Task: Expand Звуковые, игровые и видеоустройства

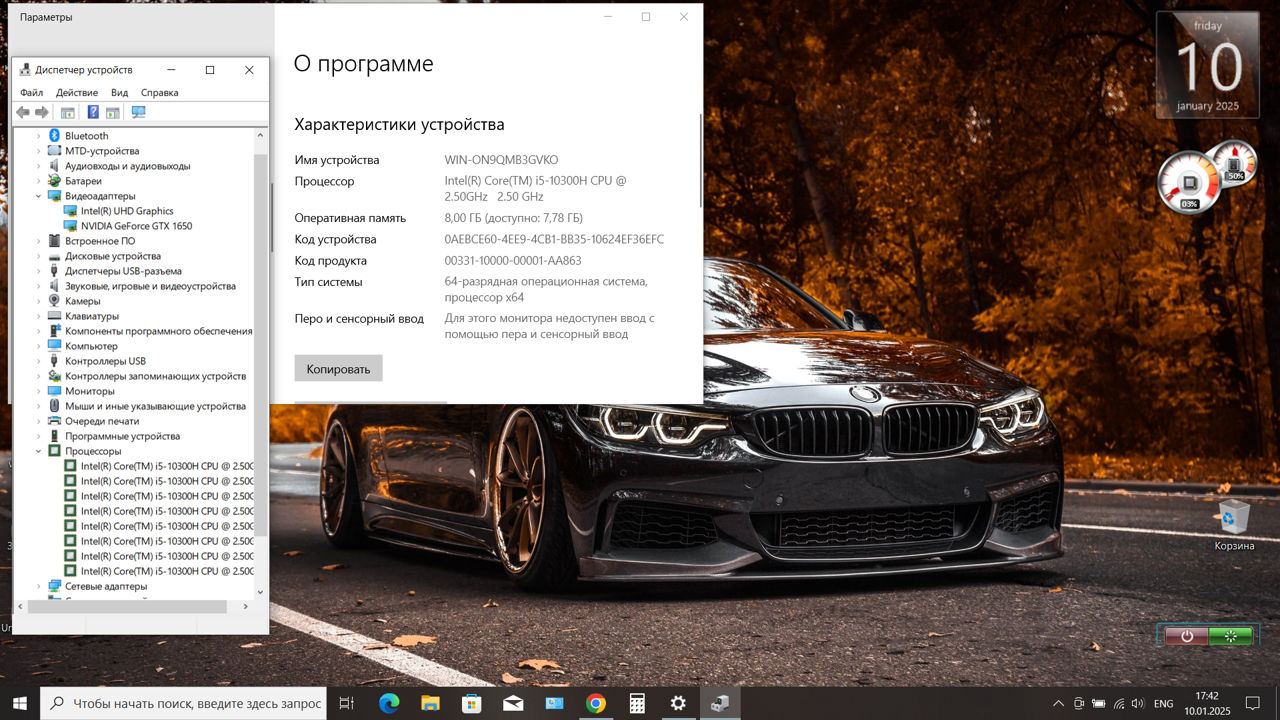Action: 39,286
